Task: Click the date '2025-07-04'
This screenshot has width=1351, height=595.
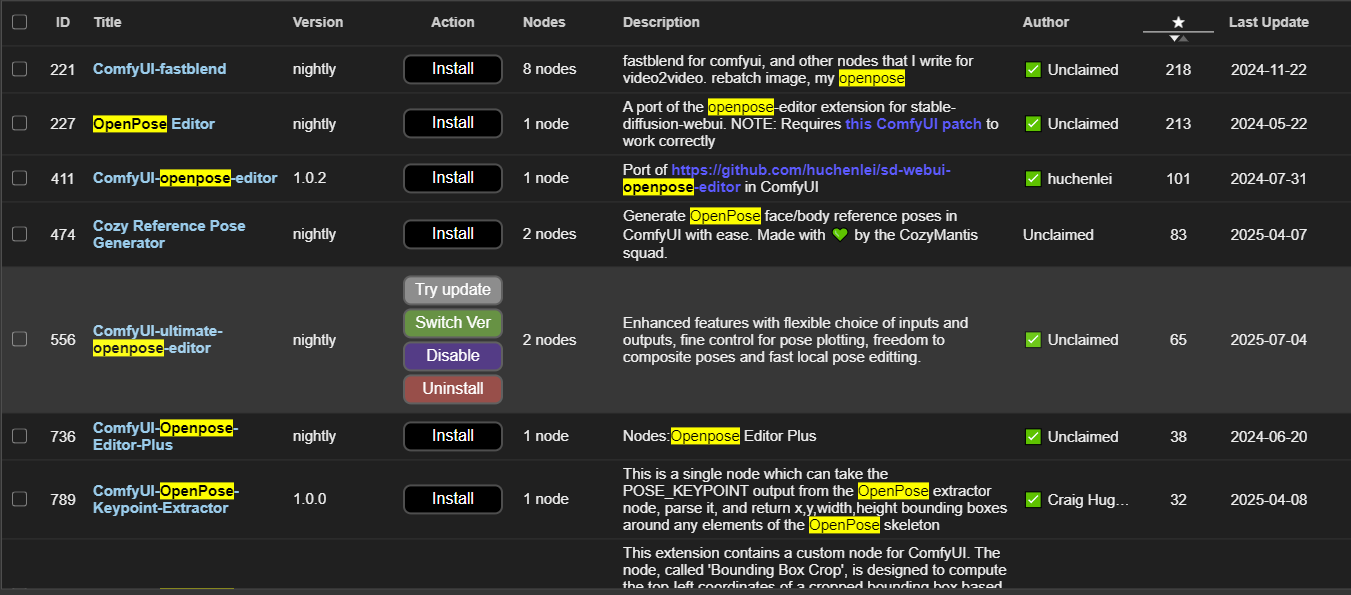Action: (x=1269, y=340)
